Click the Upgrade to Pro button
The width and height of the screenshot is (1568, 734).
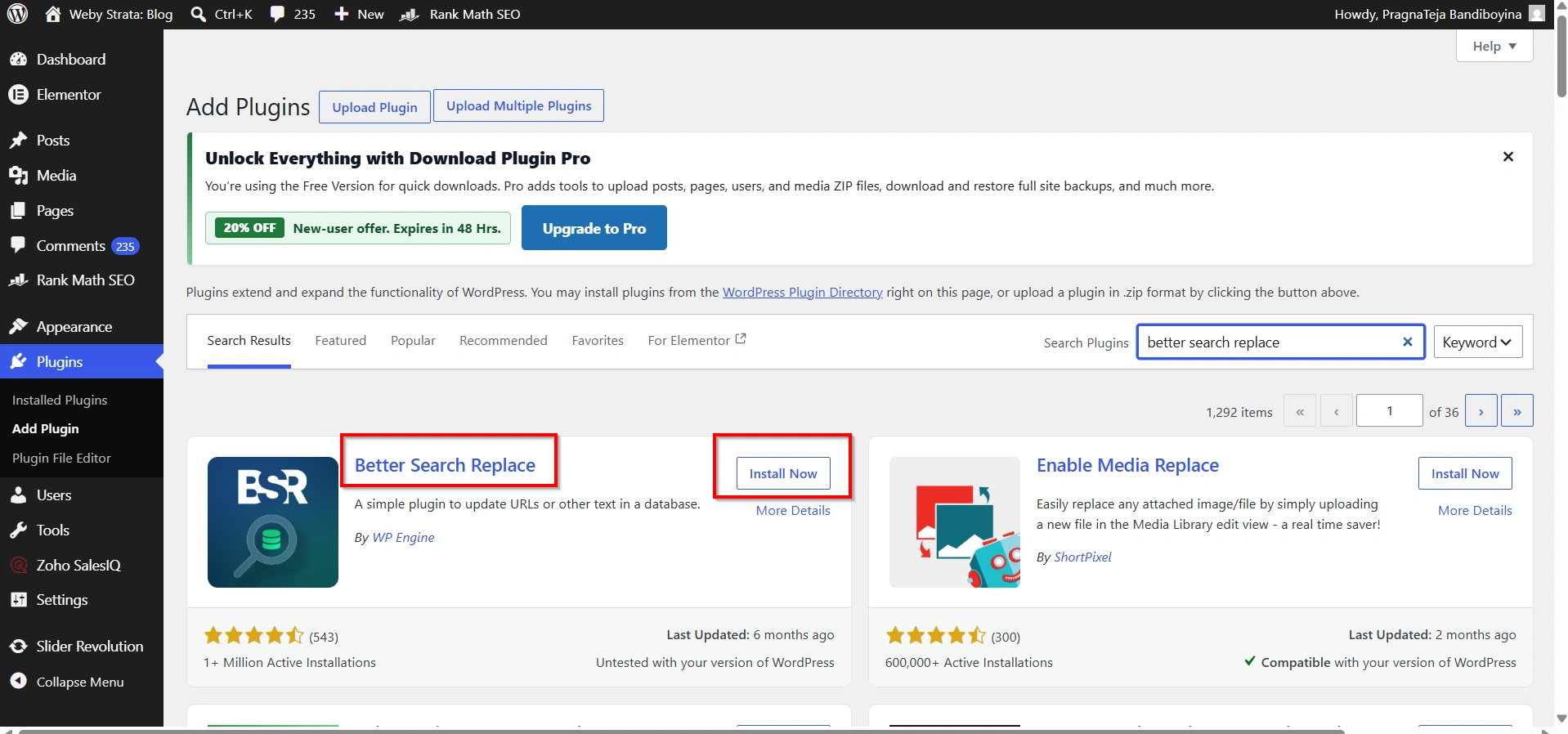point(594,228)
